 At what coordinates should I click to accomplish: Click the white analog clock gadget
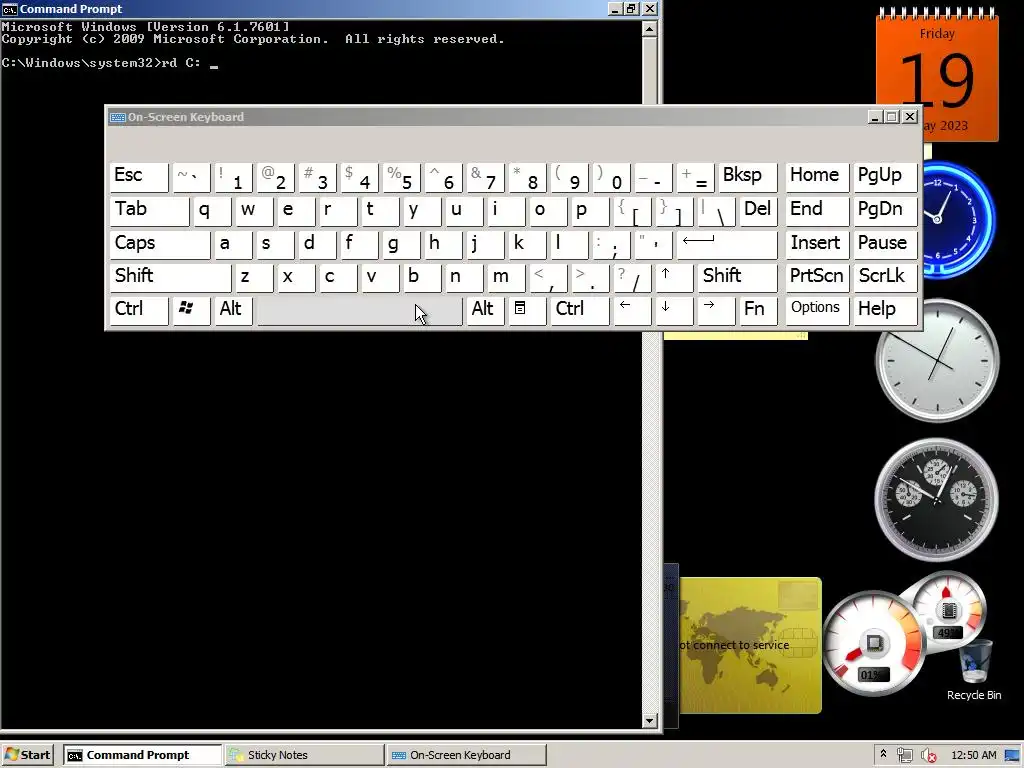[937, 360]
